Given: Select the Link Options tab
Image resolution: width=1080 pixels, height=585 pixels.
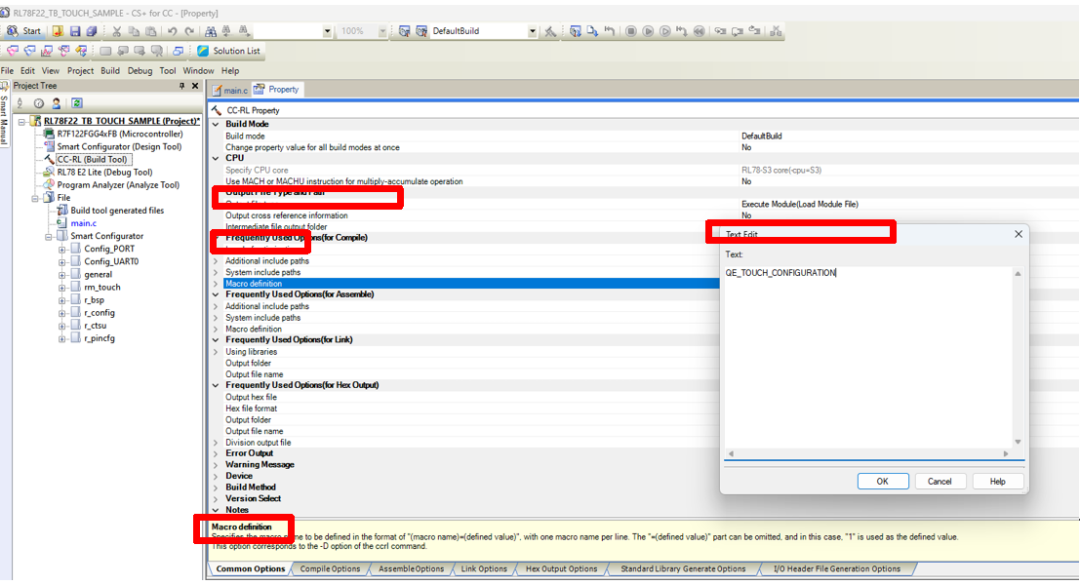Looking at the screenshot, I should (483, 569).
